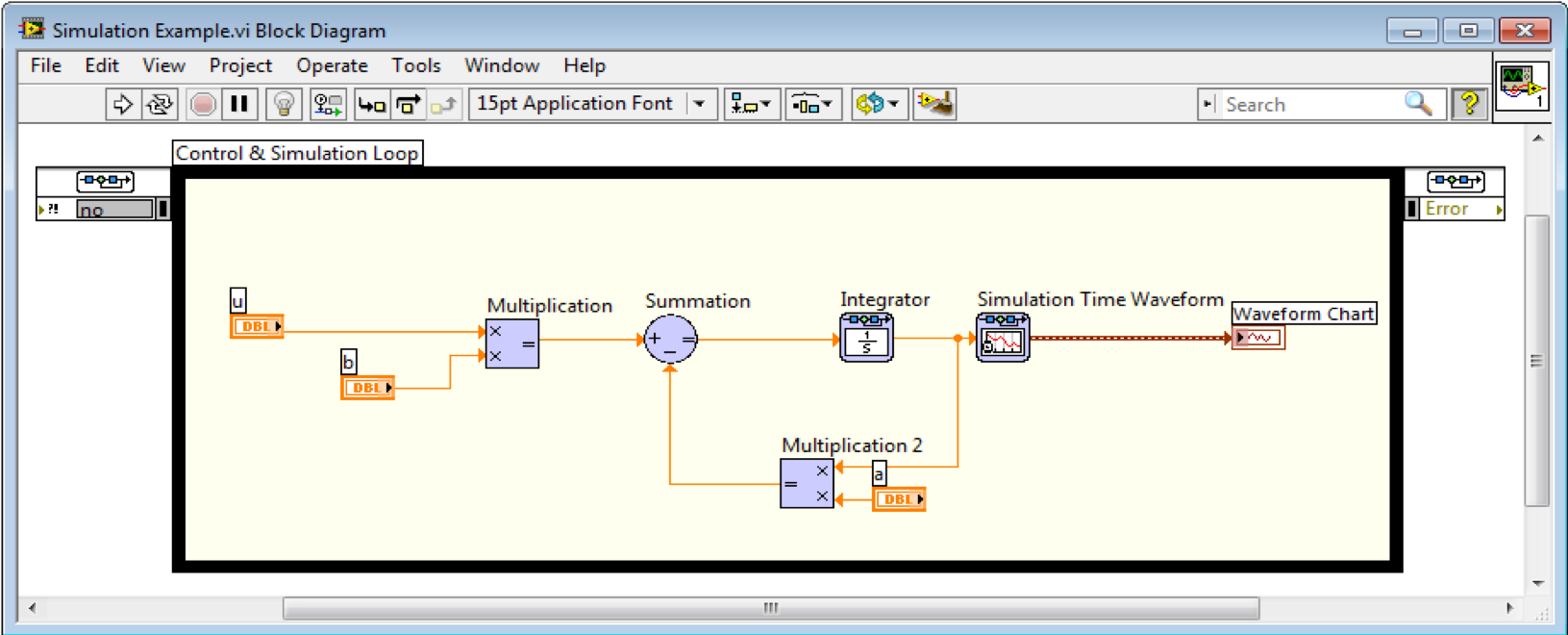
Task: Minimize the Block Diagram window
Action: pyautogui.click(x=1412, y=31)
